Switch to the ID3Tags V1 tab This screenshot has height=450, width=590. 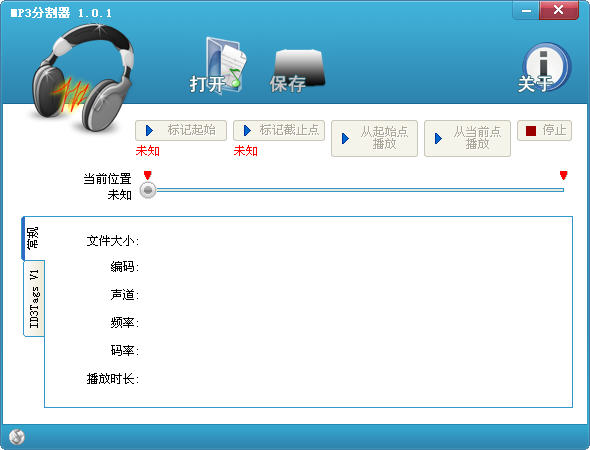34,298
